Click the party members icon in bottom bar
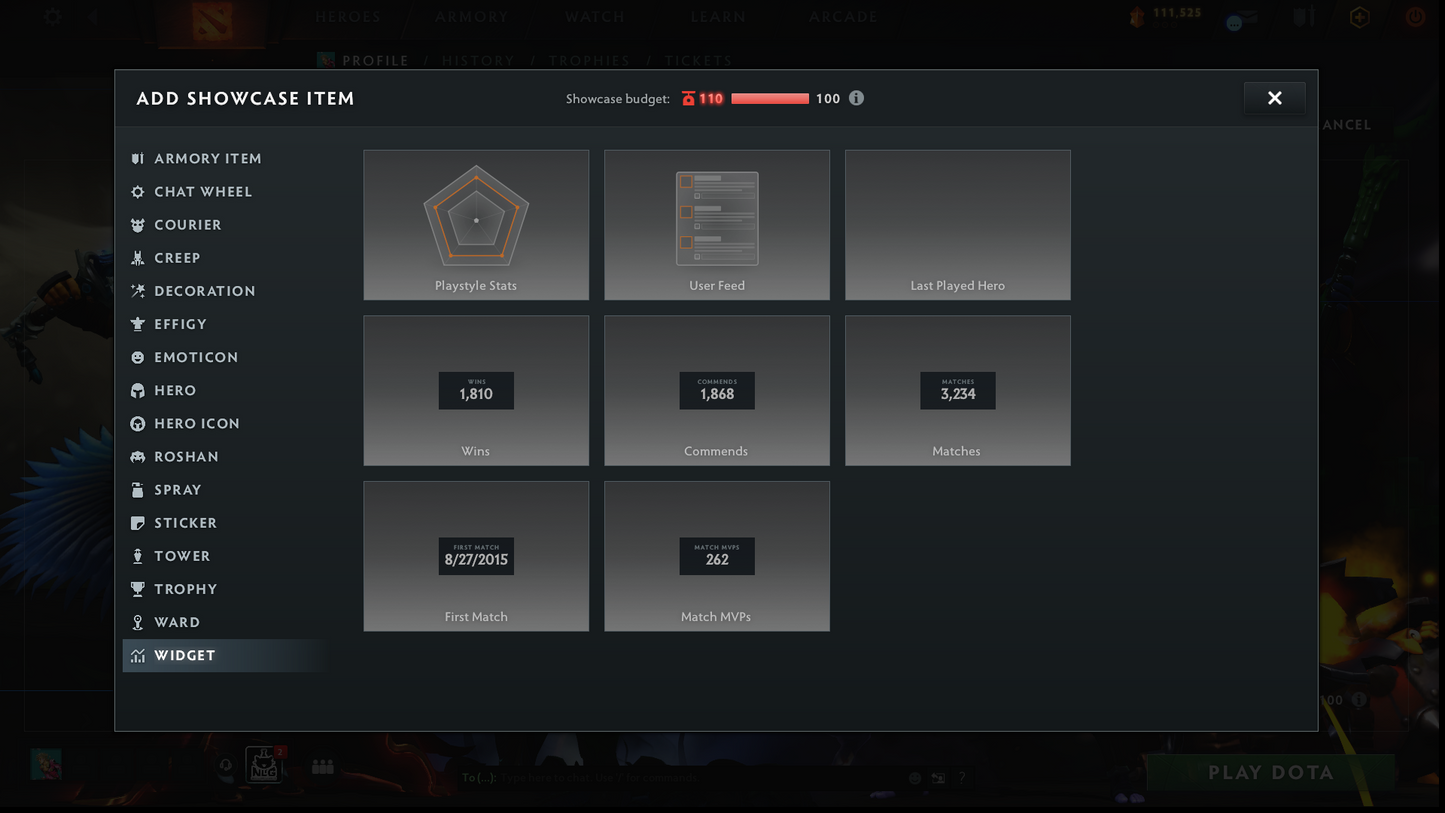Viewport: 1445px width, 813px height. tap(322, 766)
